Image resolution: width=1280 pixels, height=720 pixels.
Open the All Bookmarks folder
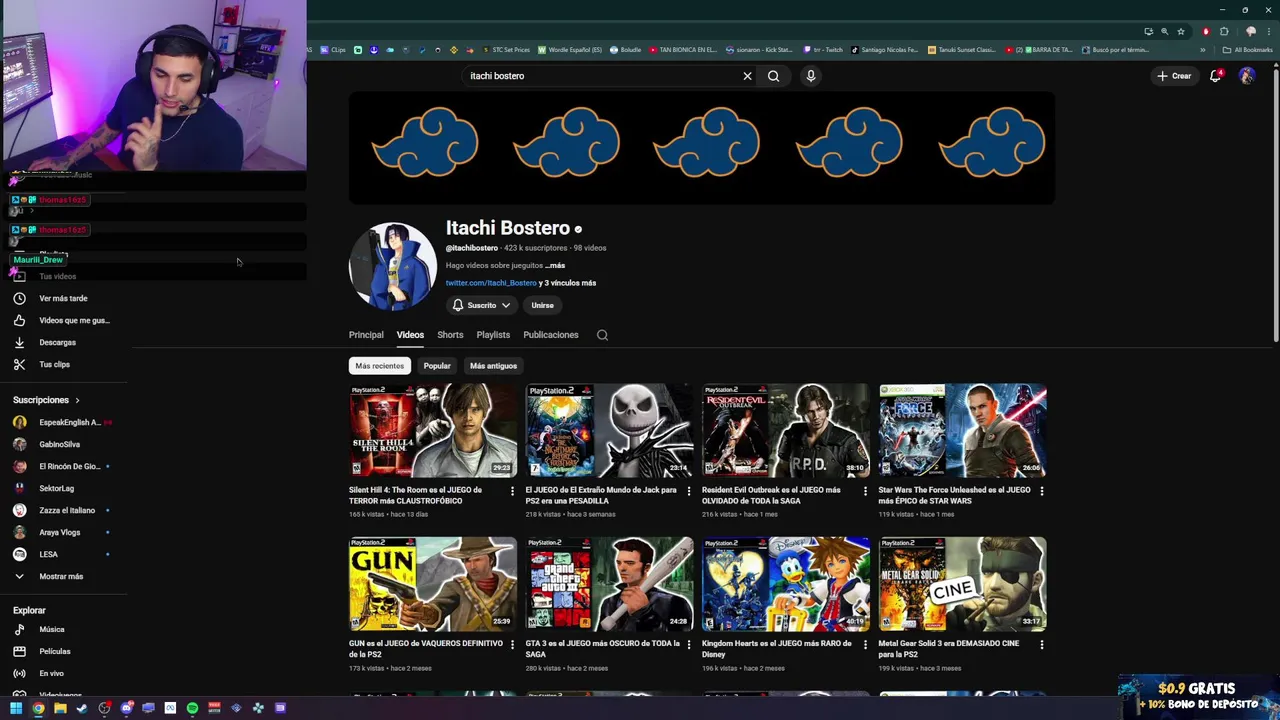pos(1247,50)
